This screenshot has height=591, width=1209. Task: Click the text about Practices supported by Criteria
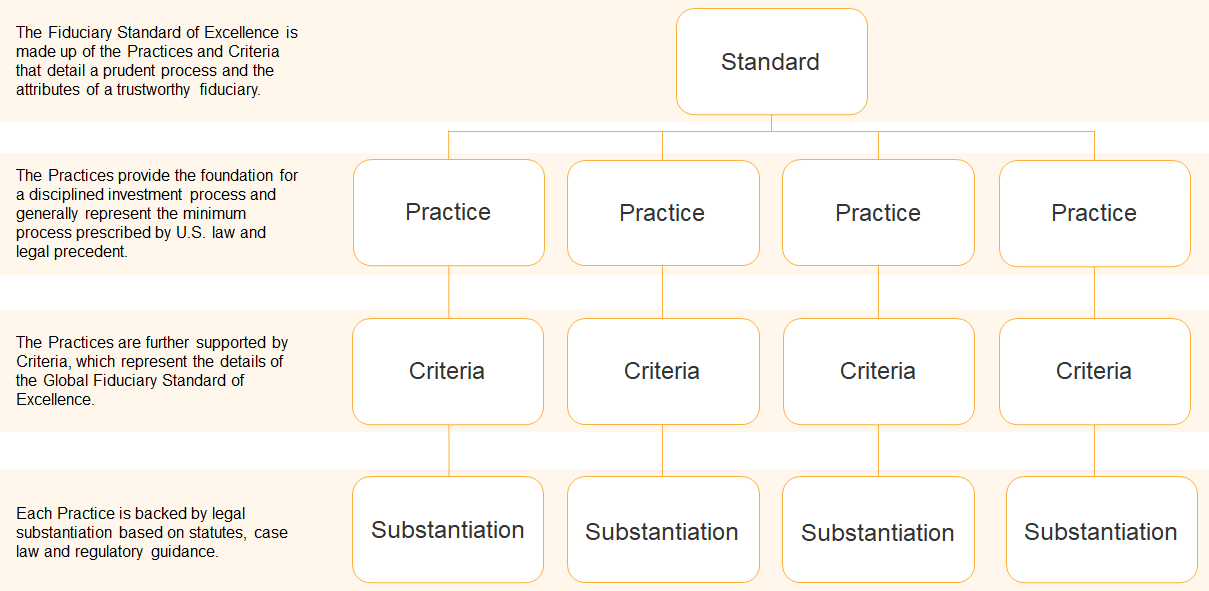coord(153,370)
